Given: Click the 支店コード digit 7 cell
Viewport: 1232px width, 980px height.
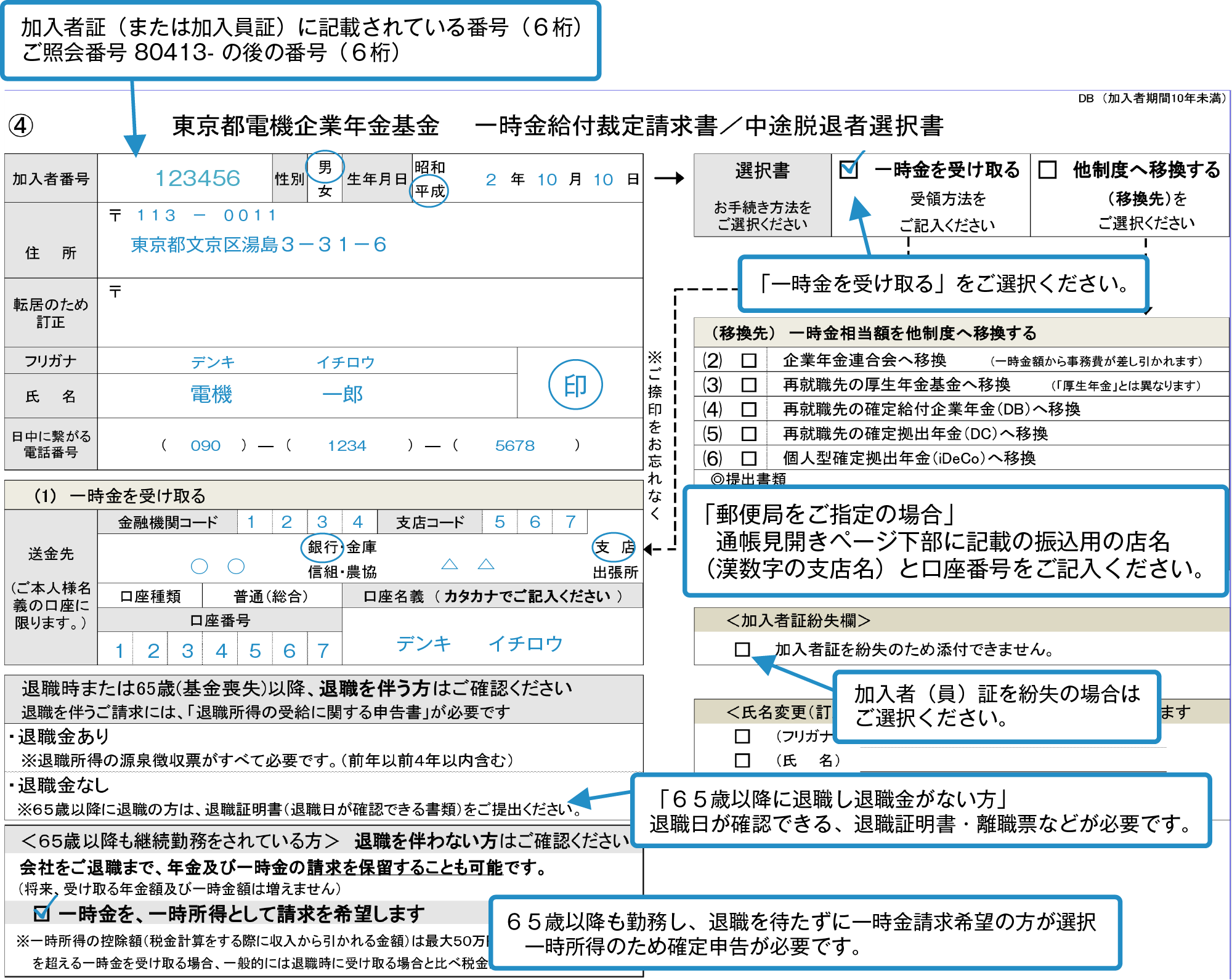Looking at the screenshot, I should 570,522.
